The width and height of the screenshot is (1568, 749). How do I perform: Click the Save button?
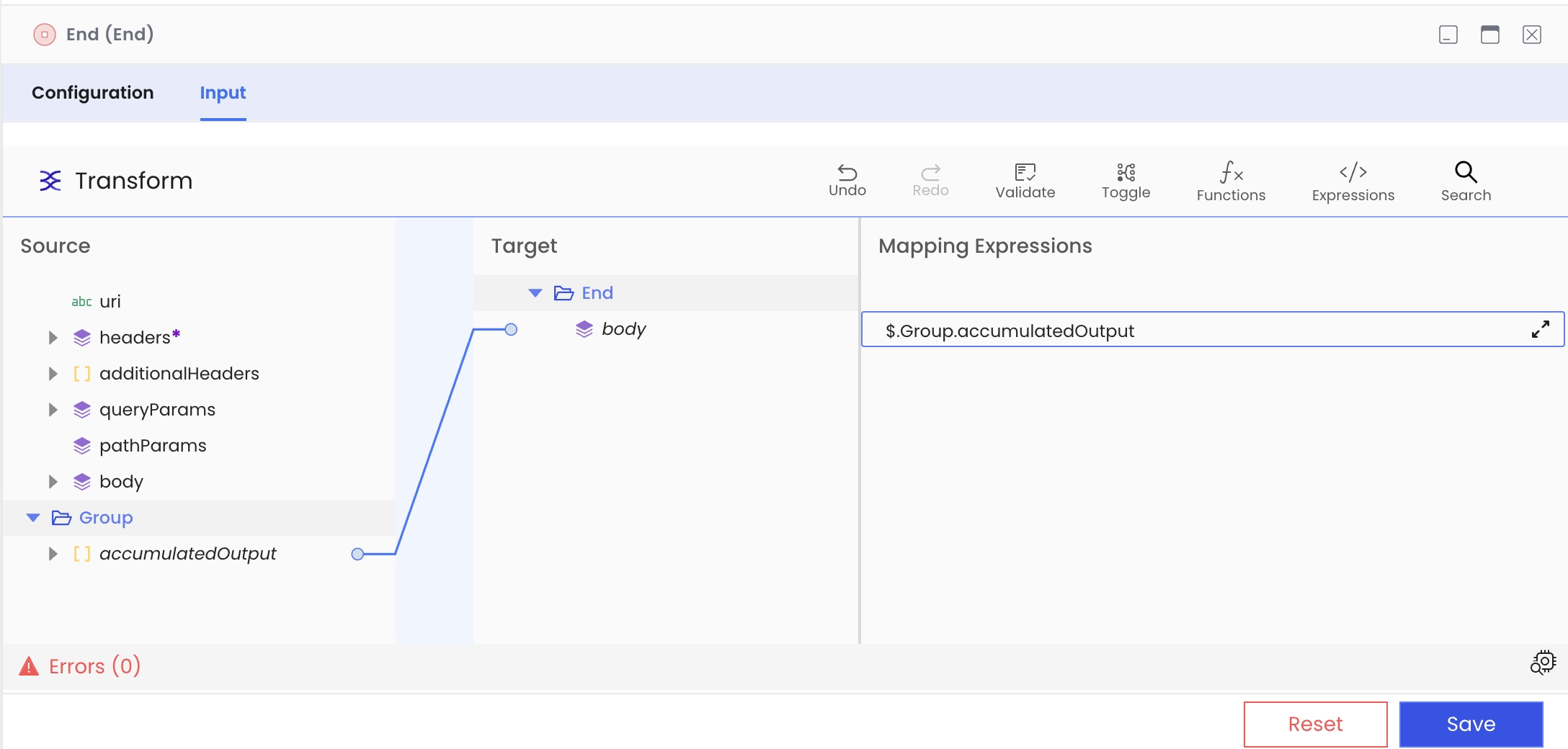pos(1470,724)
